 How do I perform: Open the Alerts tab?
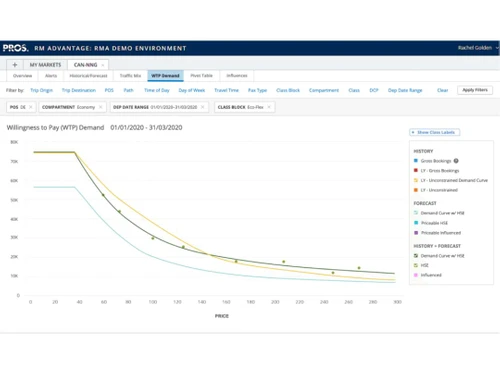point(51,76)
